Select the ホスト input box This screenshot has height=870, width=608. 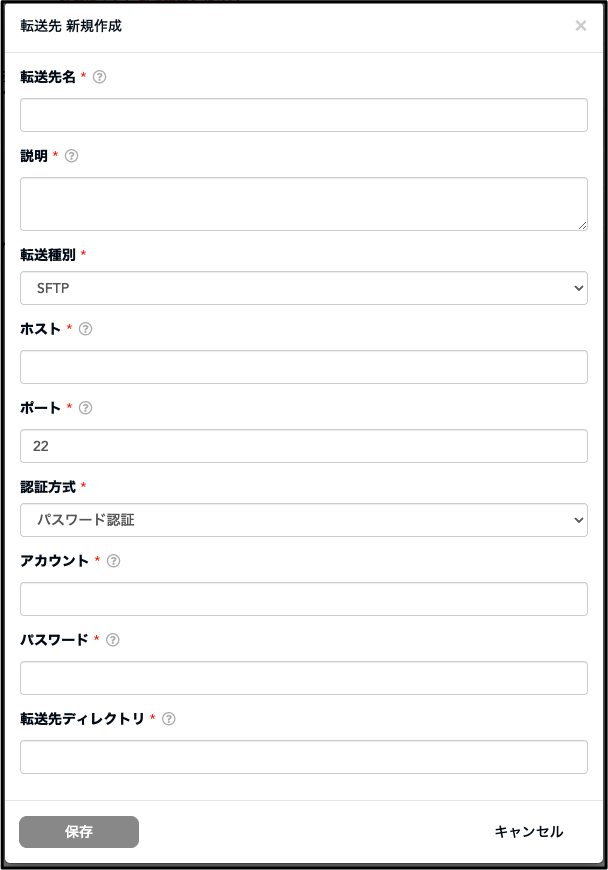[x=304, y=367]
